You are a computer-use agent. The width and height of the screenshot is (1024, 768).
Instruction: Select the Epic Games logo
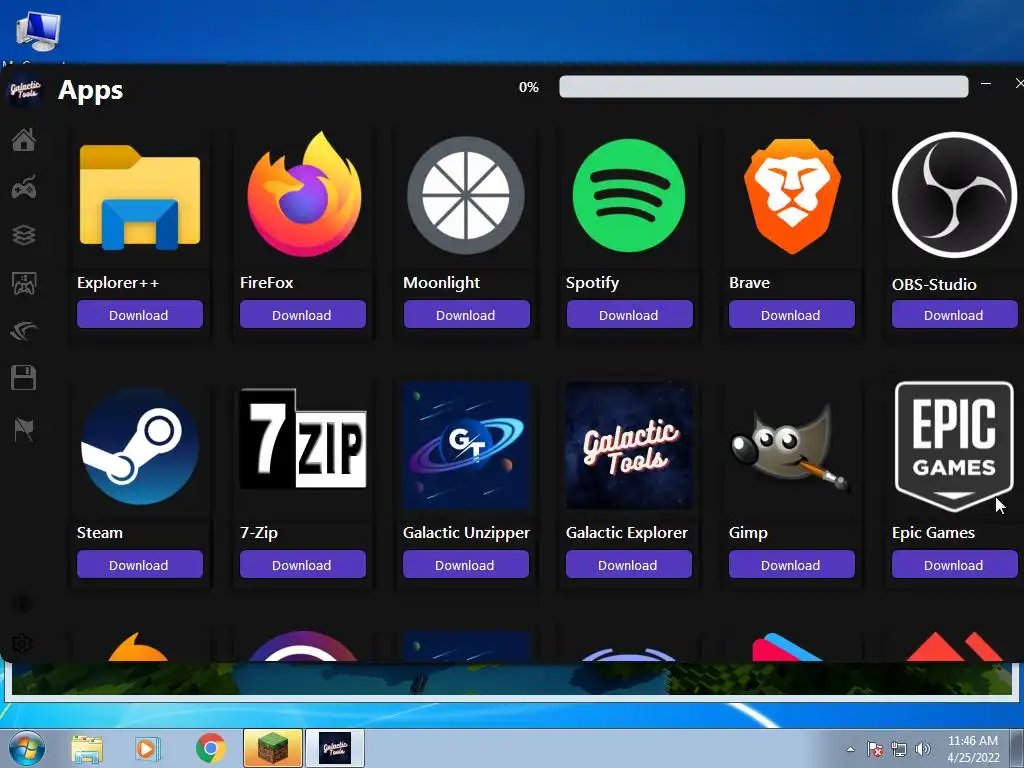click(954, 447)
